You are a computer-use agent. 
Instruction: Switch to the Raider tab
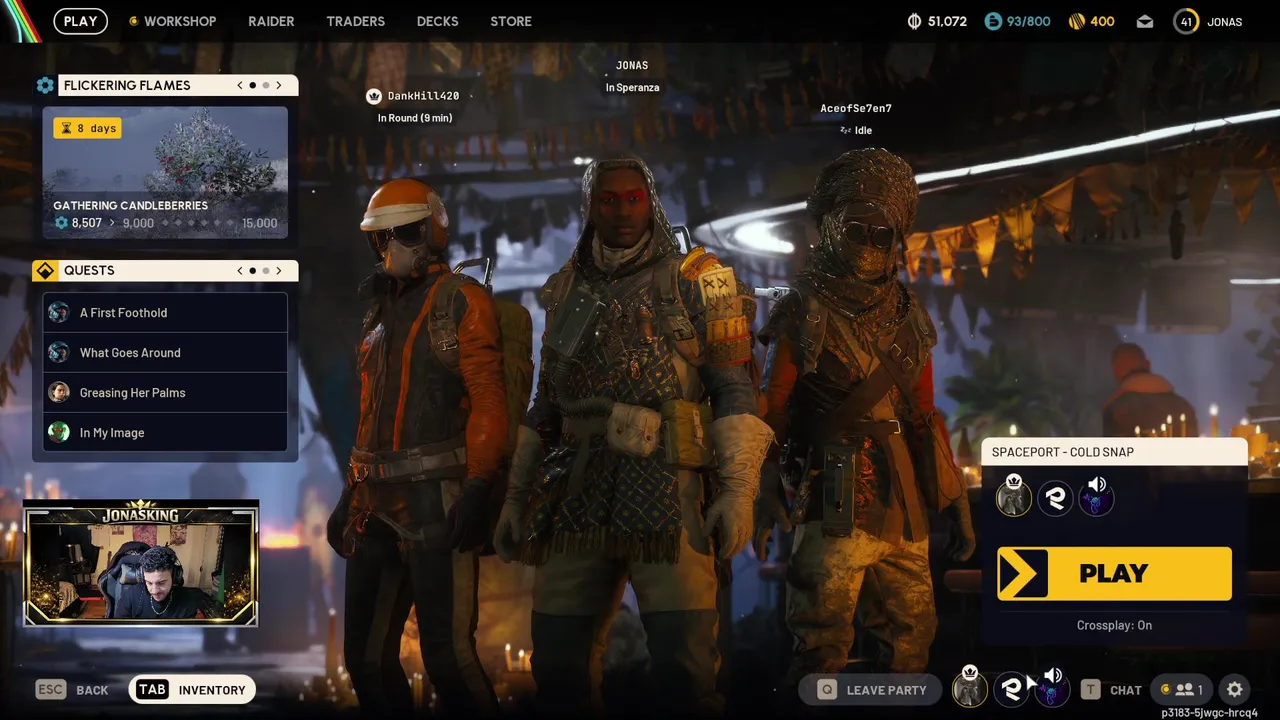click(271, 21)
